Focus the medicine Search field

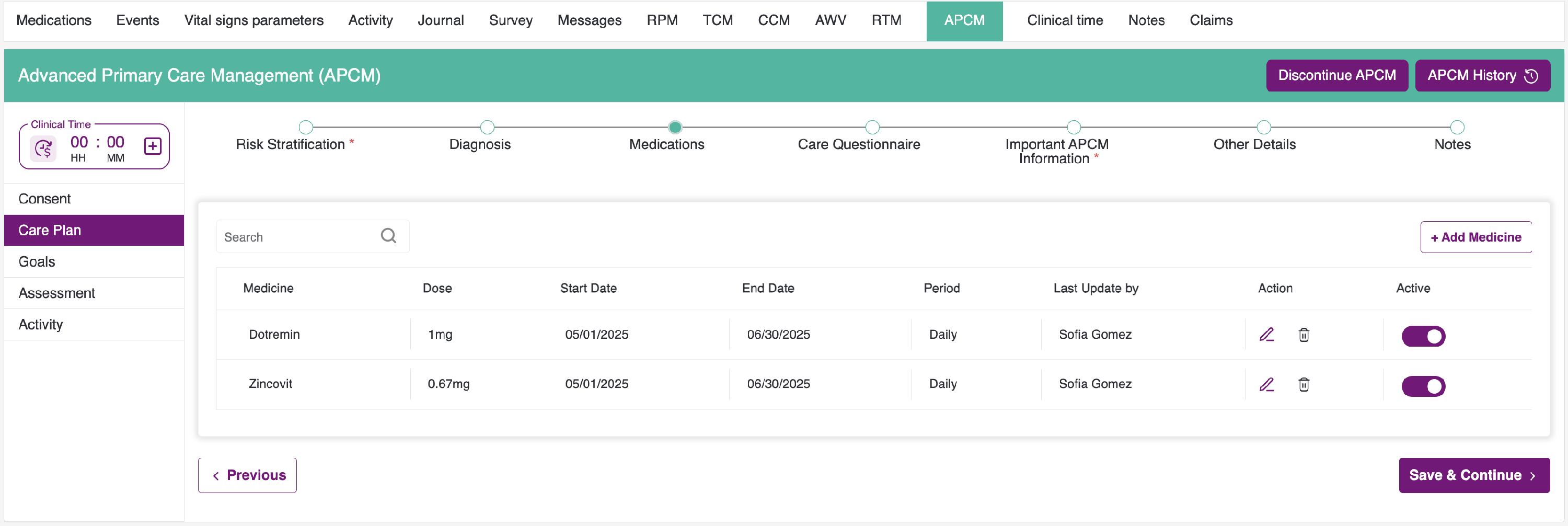(x=312, y=236)
